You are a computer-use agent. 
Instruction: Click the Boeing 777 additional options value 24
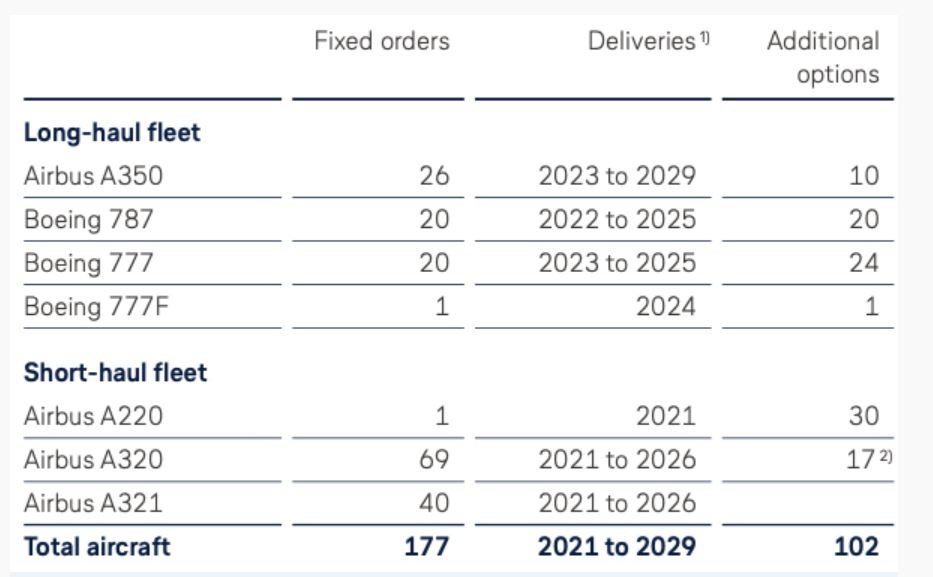(863, 263)
